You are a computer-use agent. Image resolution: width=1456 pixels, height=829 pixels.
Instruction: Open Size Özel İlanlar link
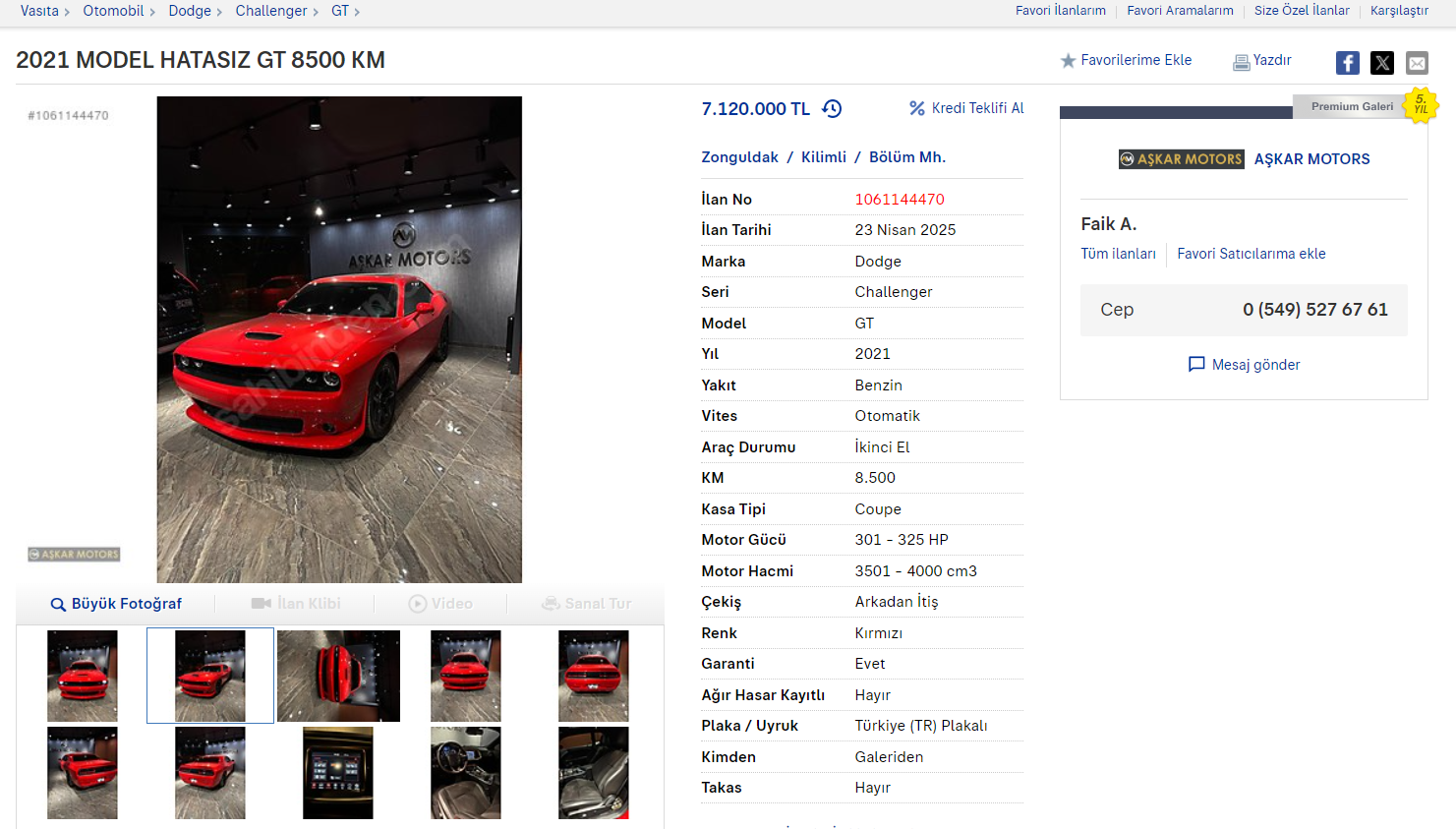1302,11
